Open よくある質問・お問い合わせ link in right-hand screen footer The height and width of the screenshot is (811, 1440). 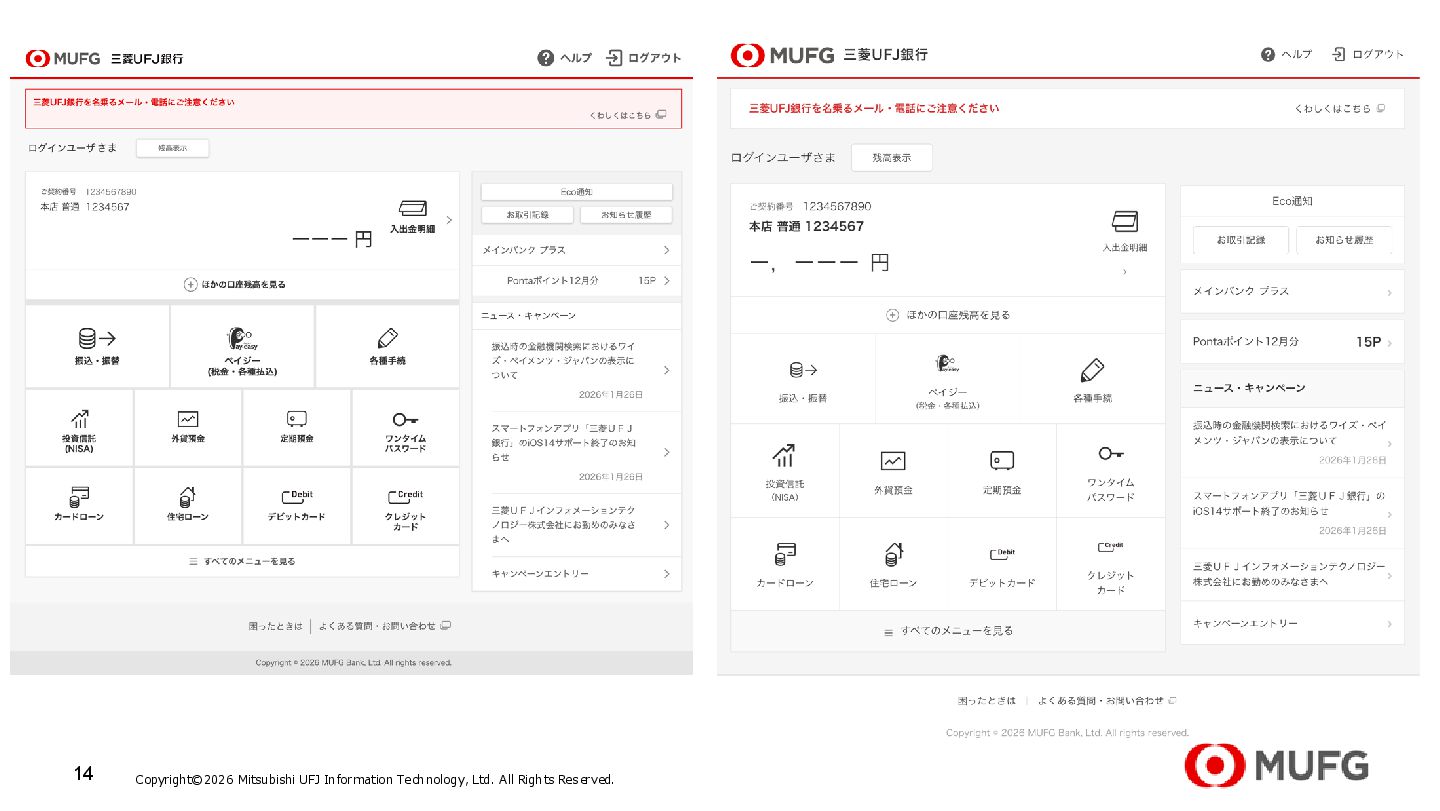(x=1107, y=701)
